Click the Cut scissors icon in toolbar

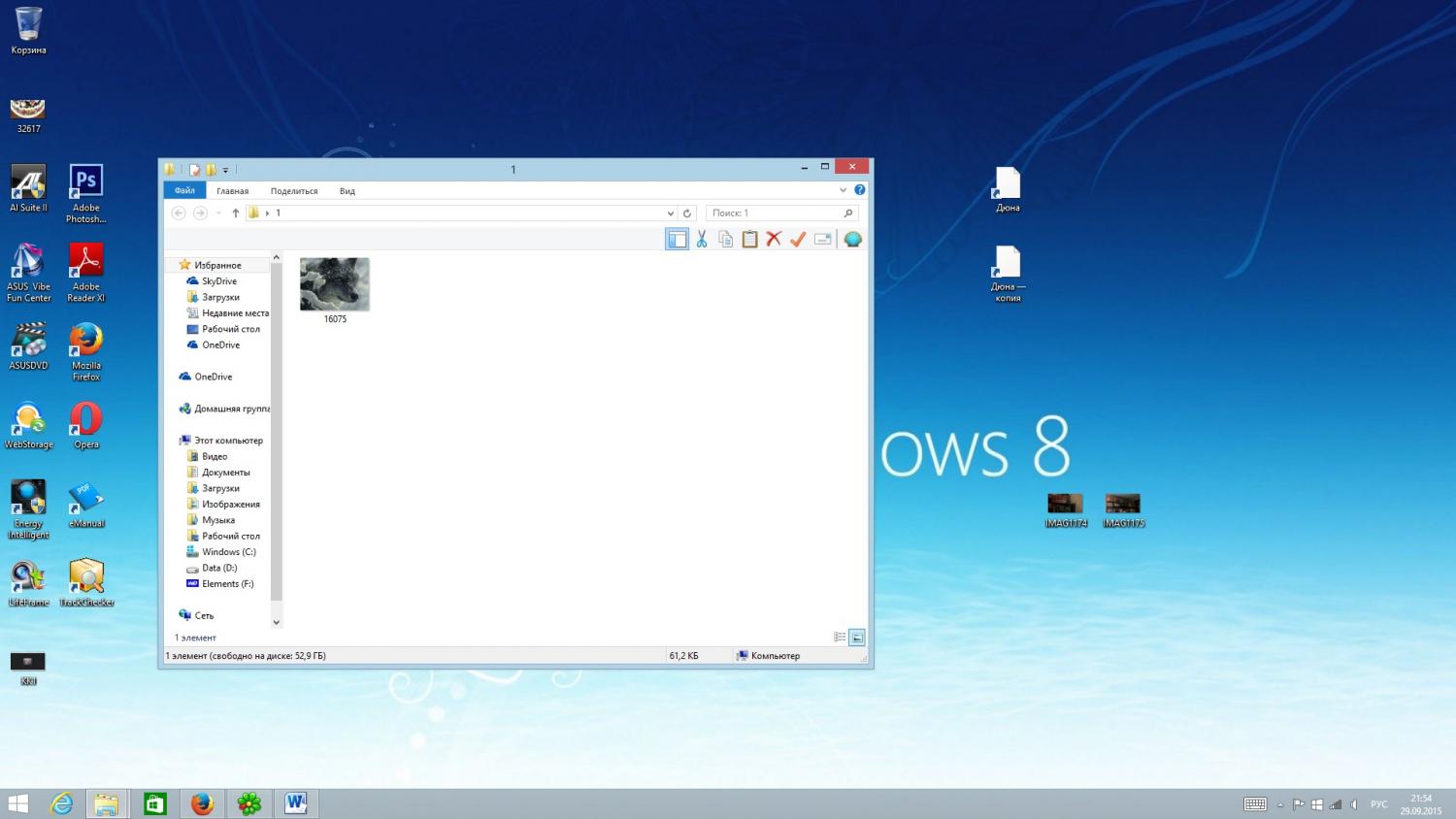701,240
